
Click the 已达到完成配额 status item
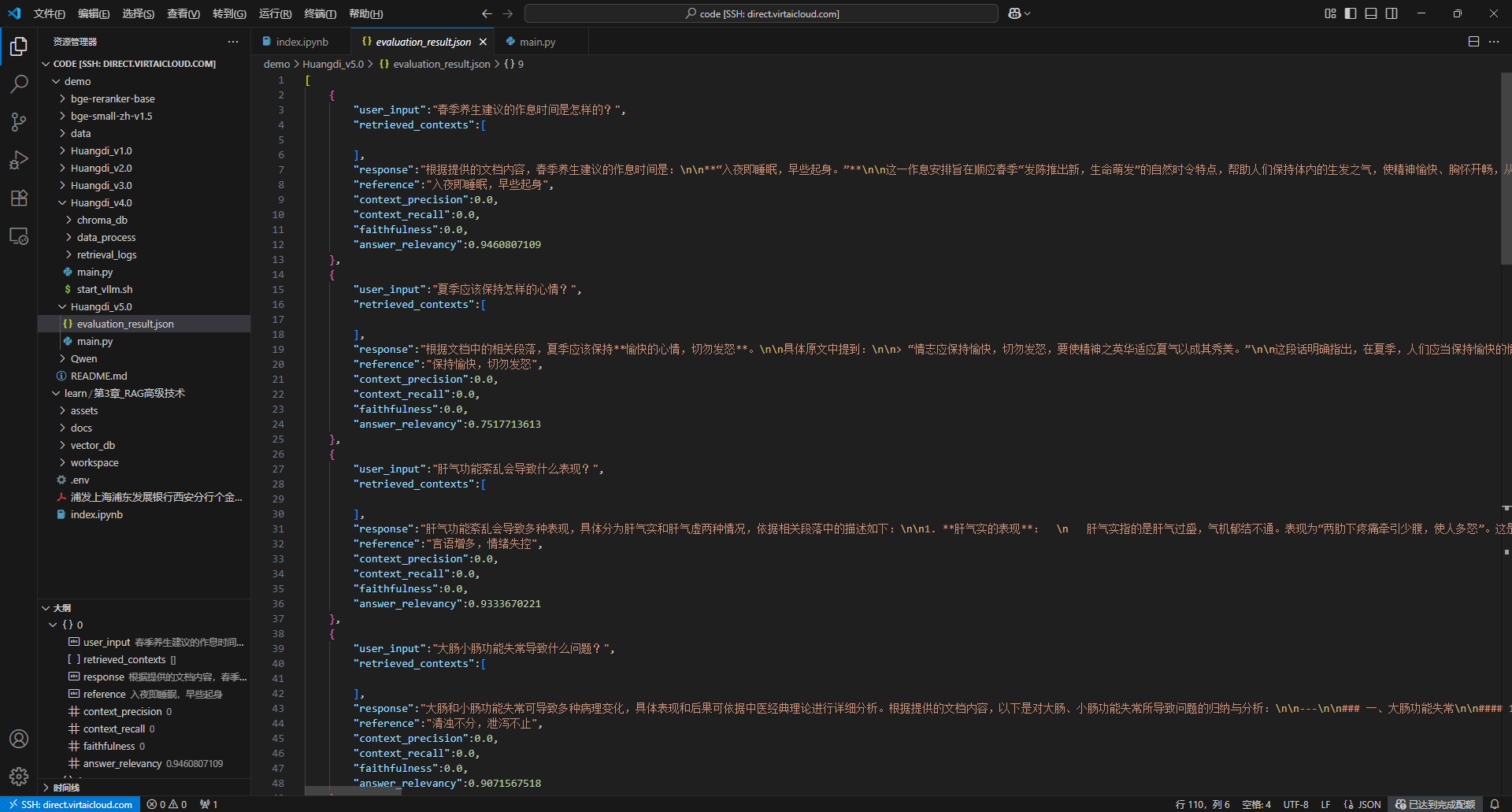click(x=1435, y=804)
